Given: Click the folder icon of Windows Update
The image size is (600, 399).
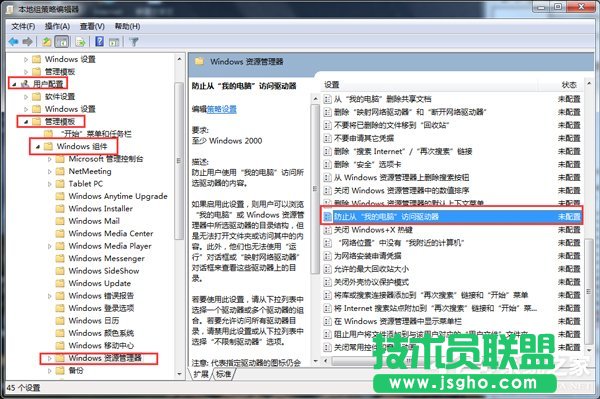Looking at the screenshot, I should coord(60,283).
